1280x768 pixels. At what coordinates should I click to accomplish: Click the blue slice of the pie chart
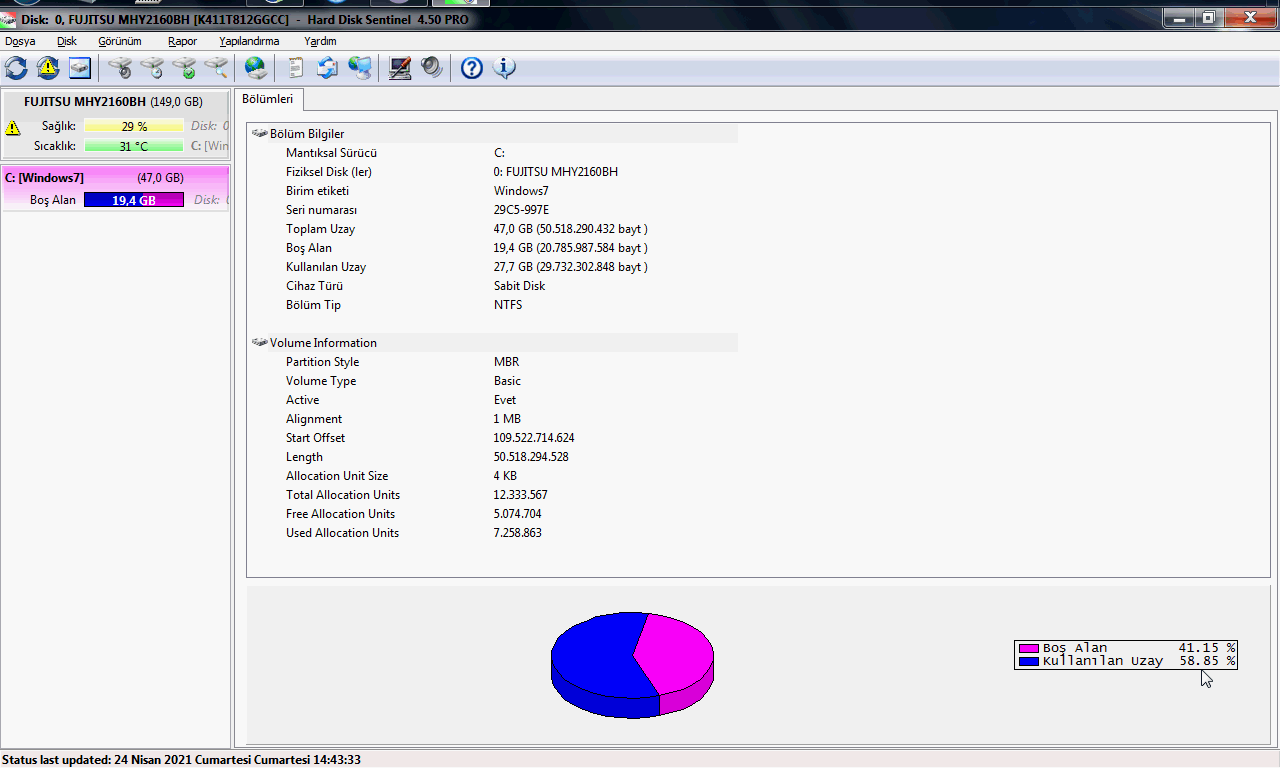597,660
